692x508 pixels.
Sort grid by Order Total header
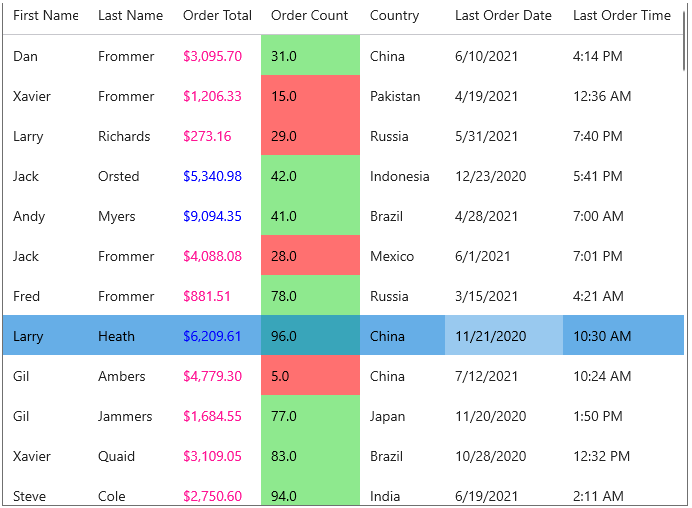(217, 16)
